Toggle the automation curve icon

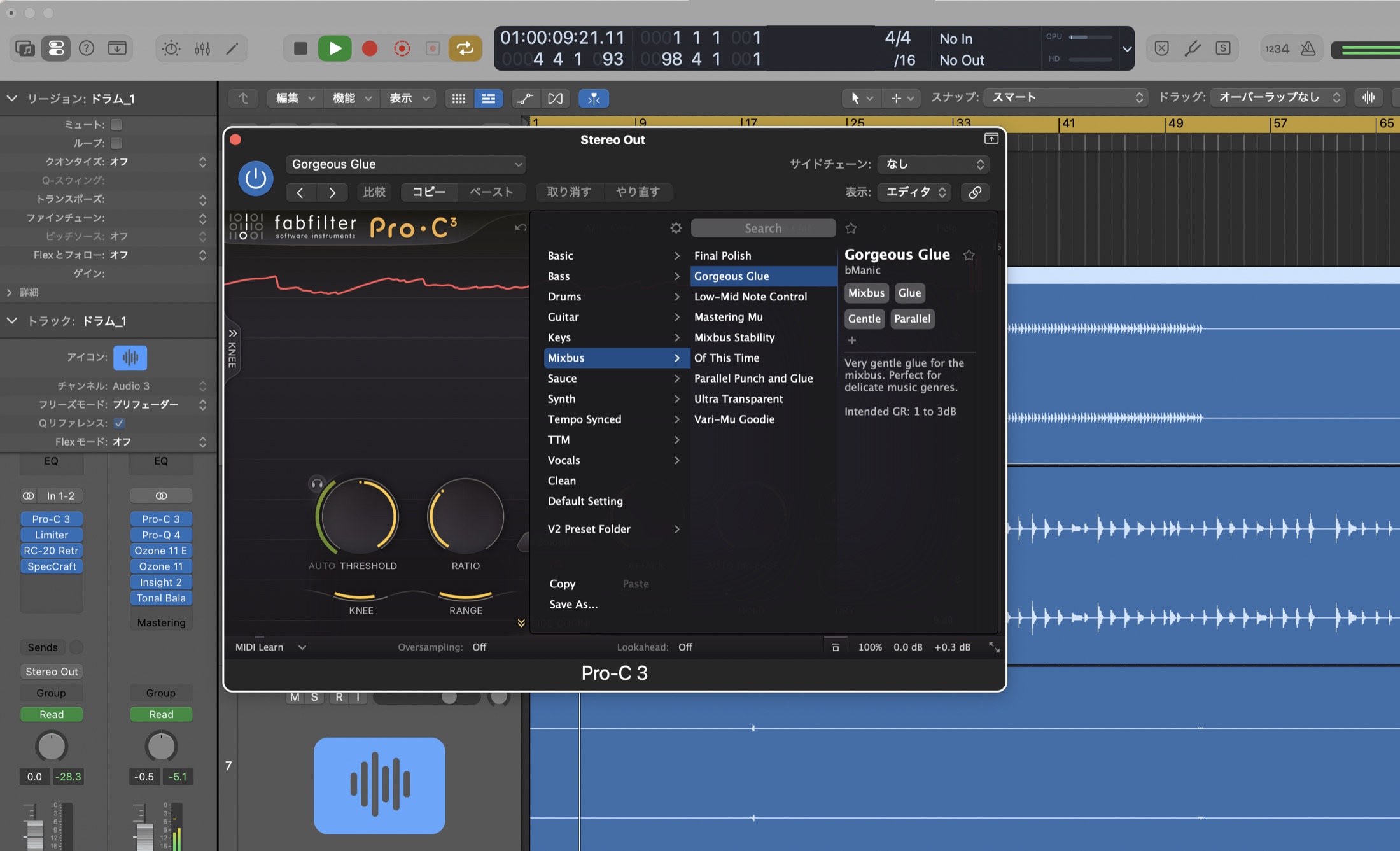tap(525, 98)
